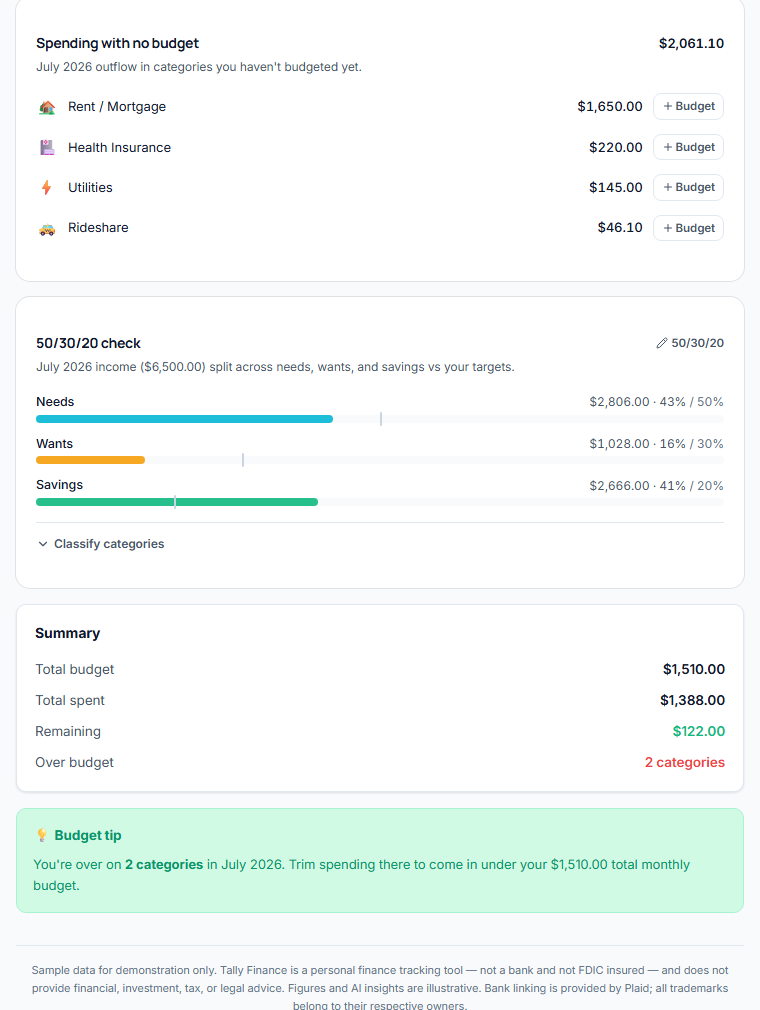Add a budget for Utilities
The width and height of the screenshot is (760, 1010).
coord(689,187)
